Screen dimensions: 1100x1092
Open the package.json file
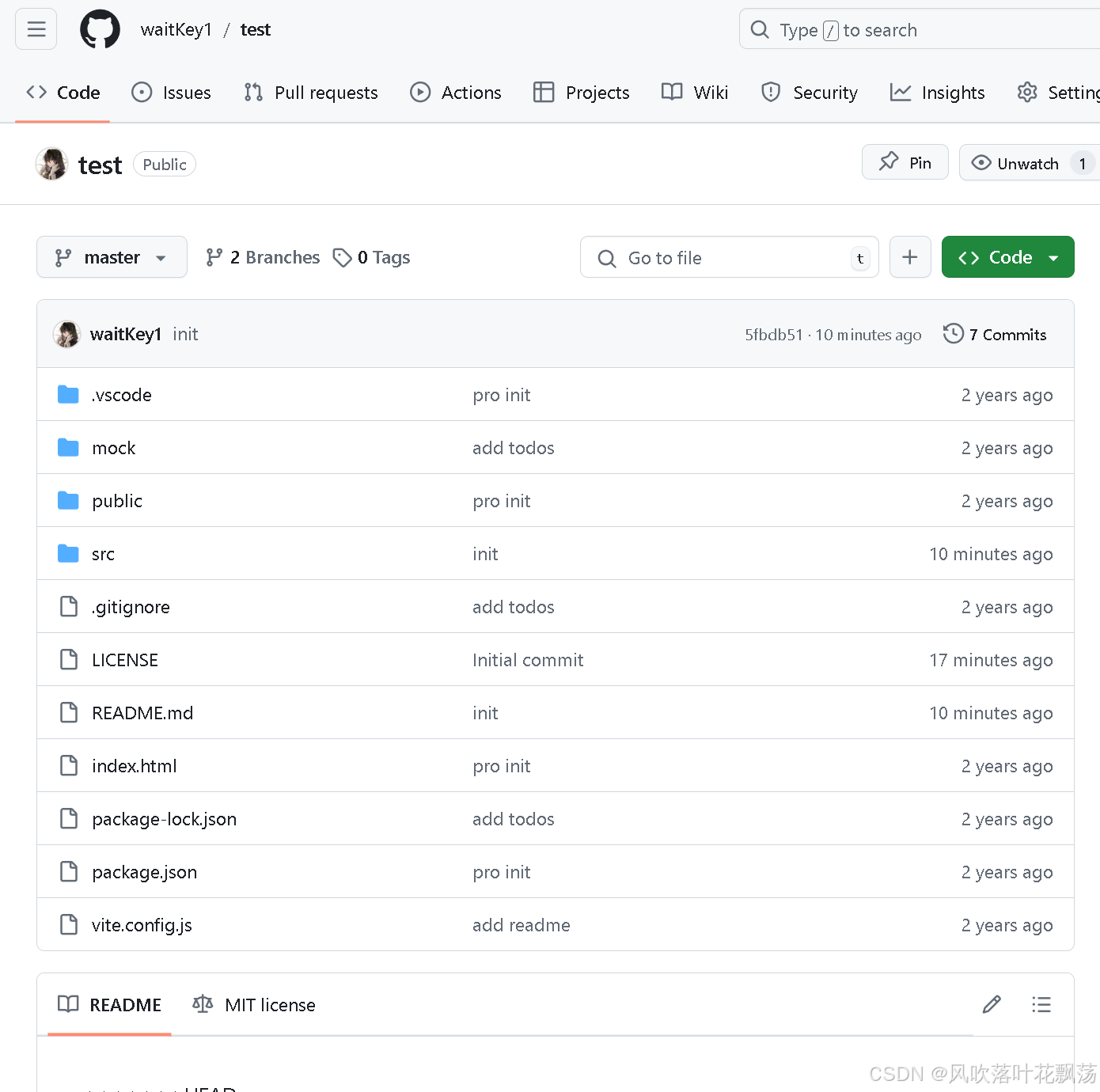[x=144, y=872]
